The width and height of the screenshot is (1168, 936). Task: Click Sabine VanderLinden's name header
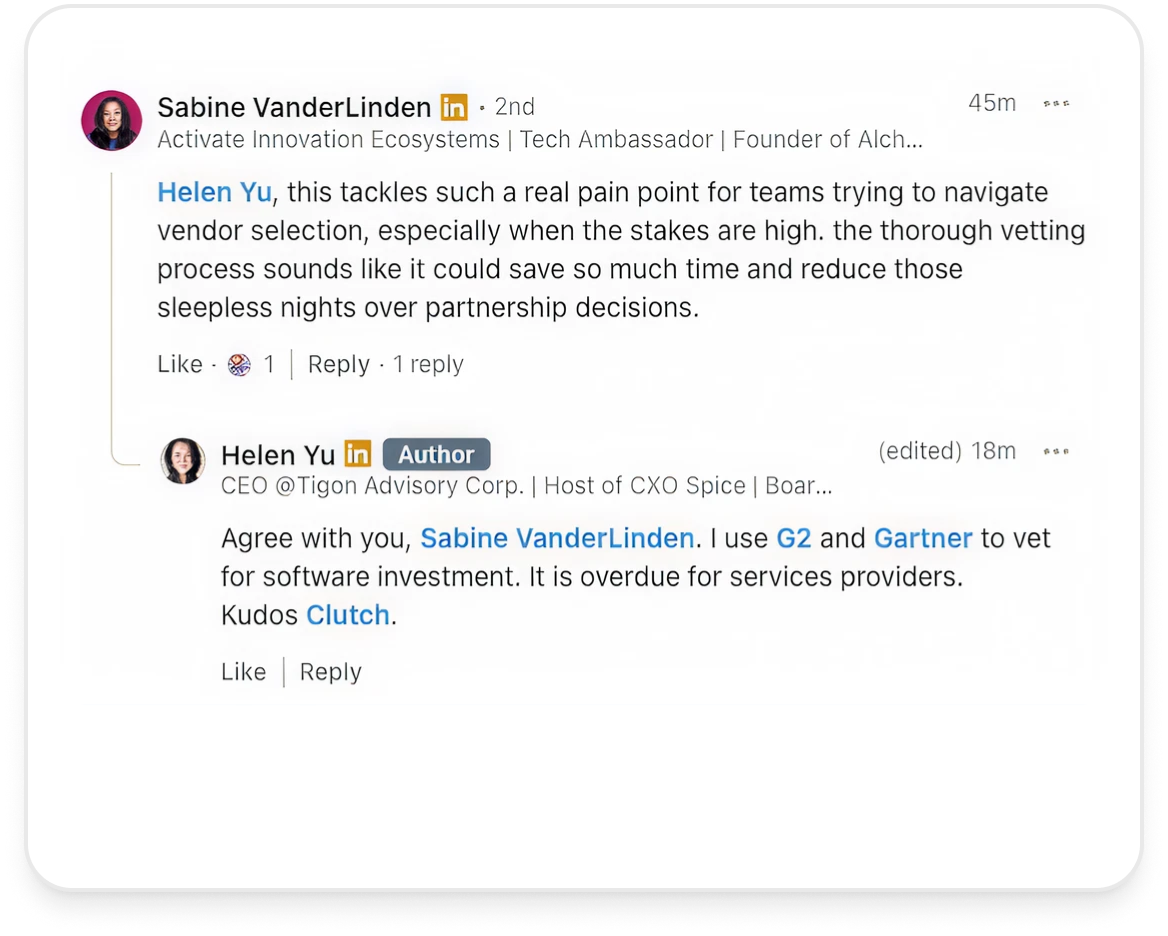(x=294, y=106)
